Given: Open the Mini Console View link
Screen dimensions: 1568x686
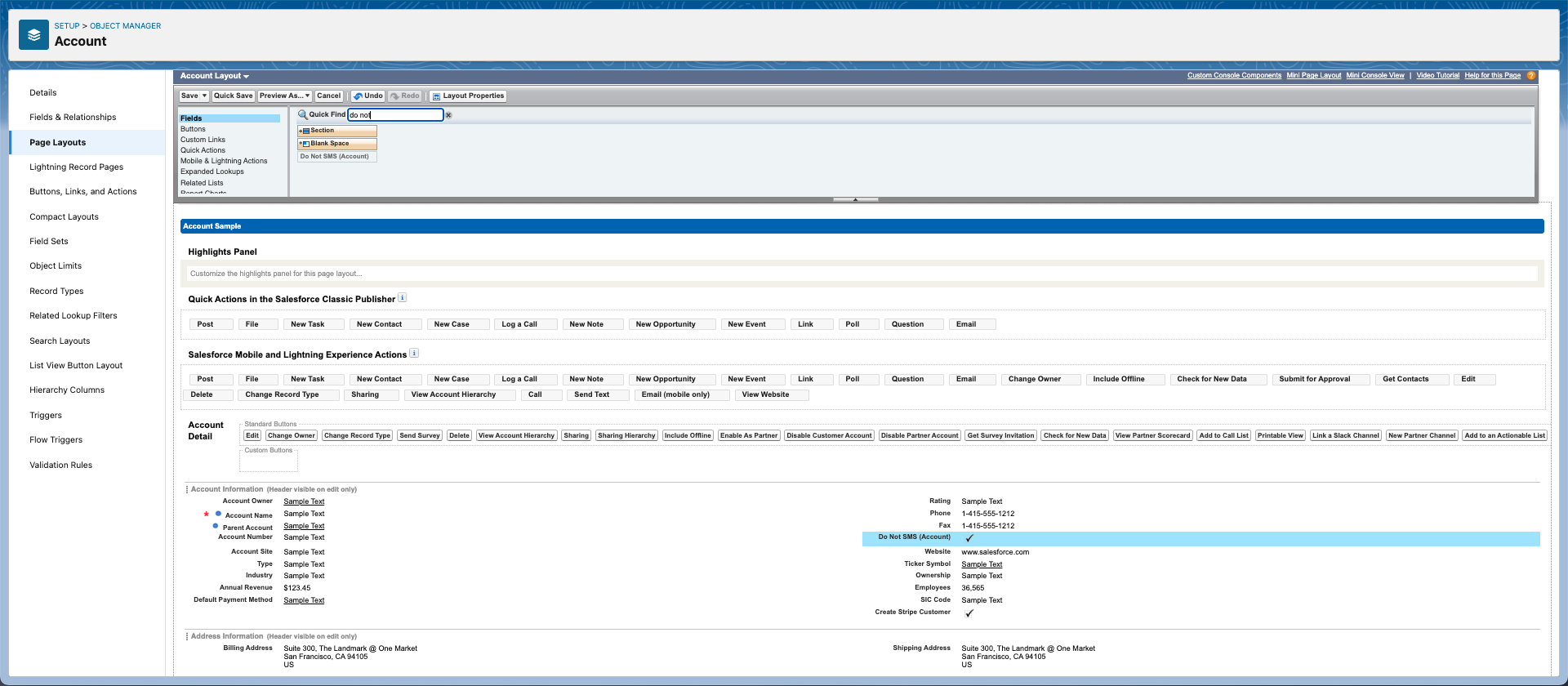Looking at the screenshot, I should tap(1375, 76).
